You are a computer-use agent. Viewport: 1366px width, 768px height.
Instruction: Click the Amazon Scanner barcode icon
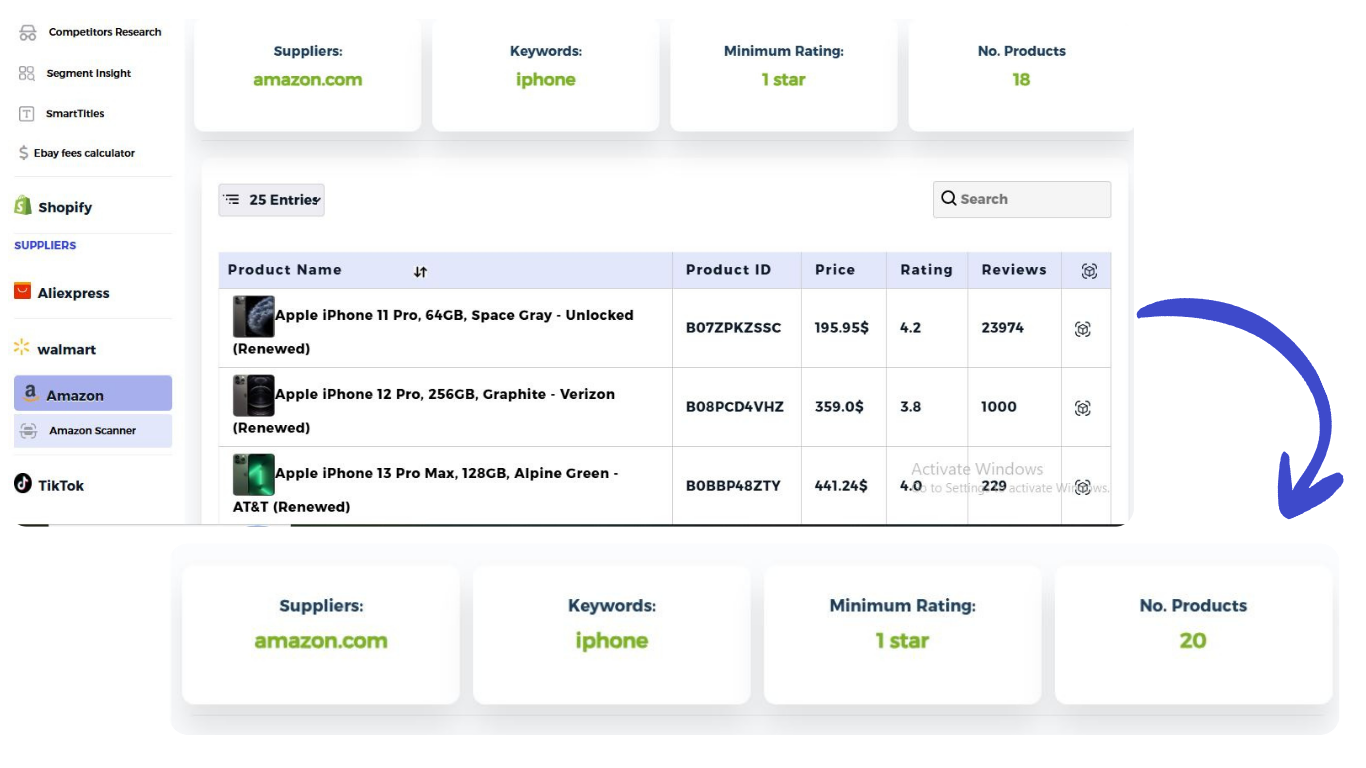coord(29,431)
